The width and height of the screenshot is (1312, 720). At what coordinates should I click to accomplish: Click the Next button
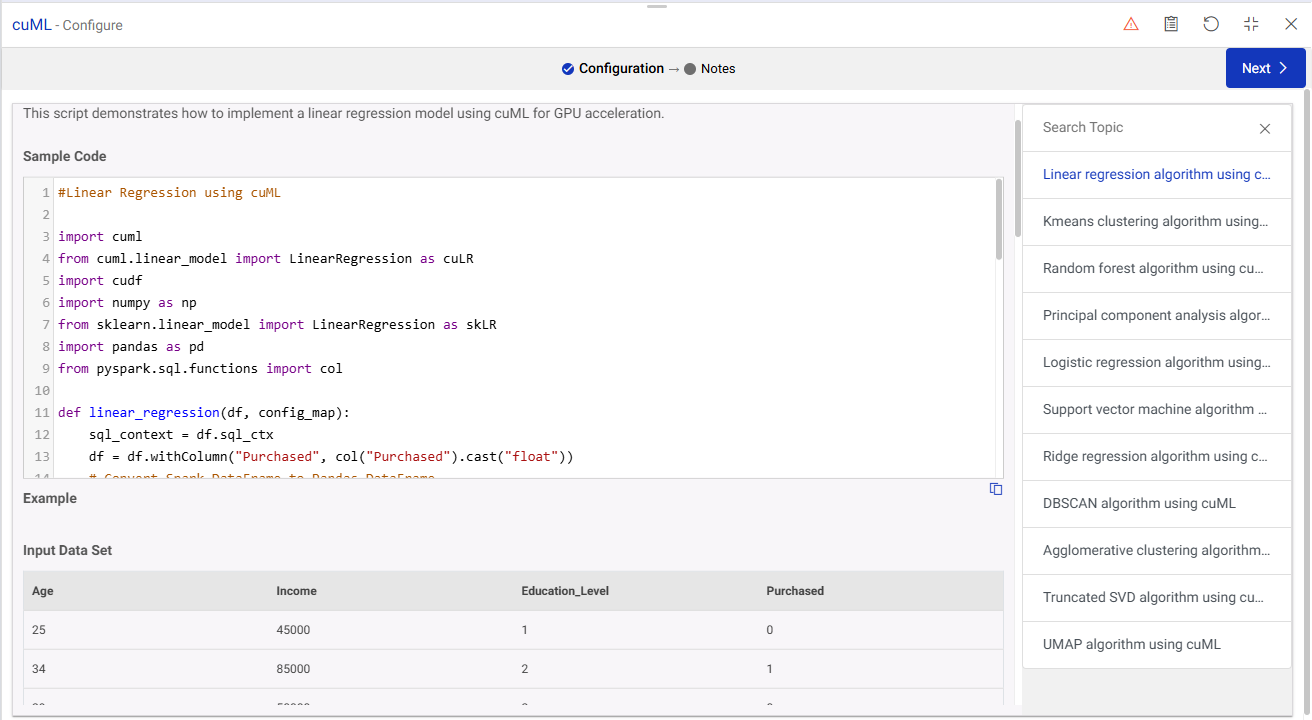pos(1265,67)
